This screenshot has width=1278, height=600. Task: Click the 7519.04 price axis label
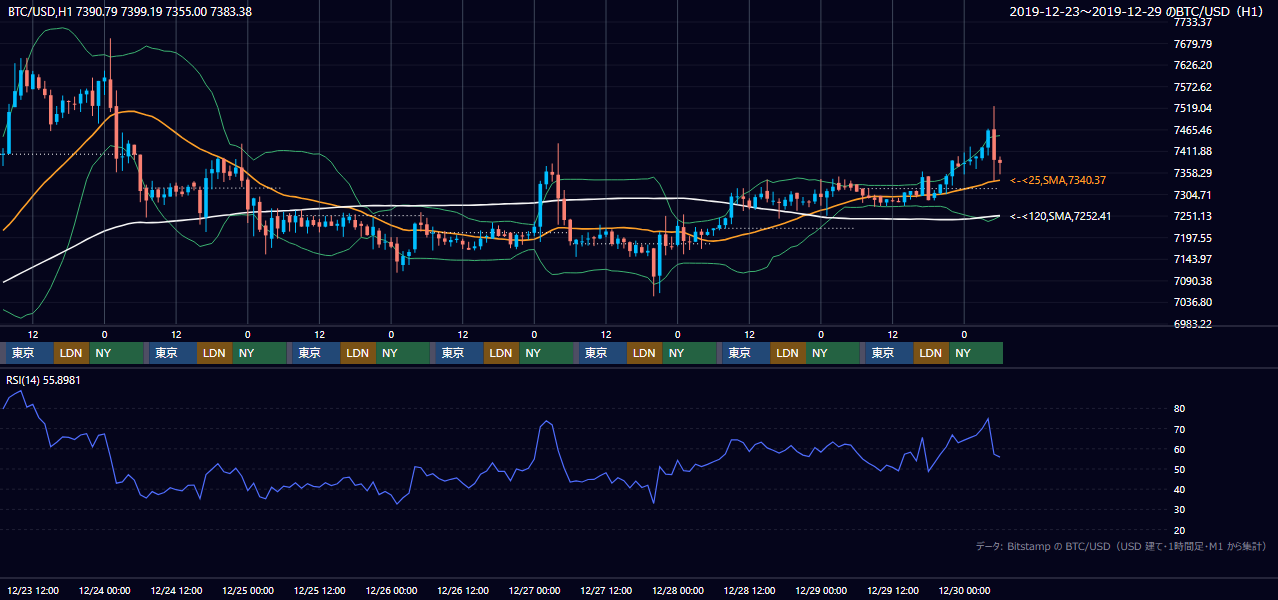click(x=1192, y=108)
